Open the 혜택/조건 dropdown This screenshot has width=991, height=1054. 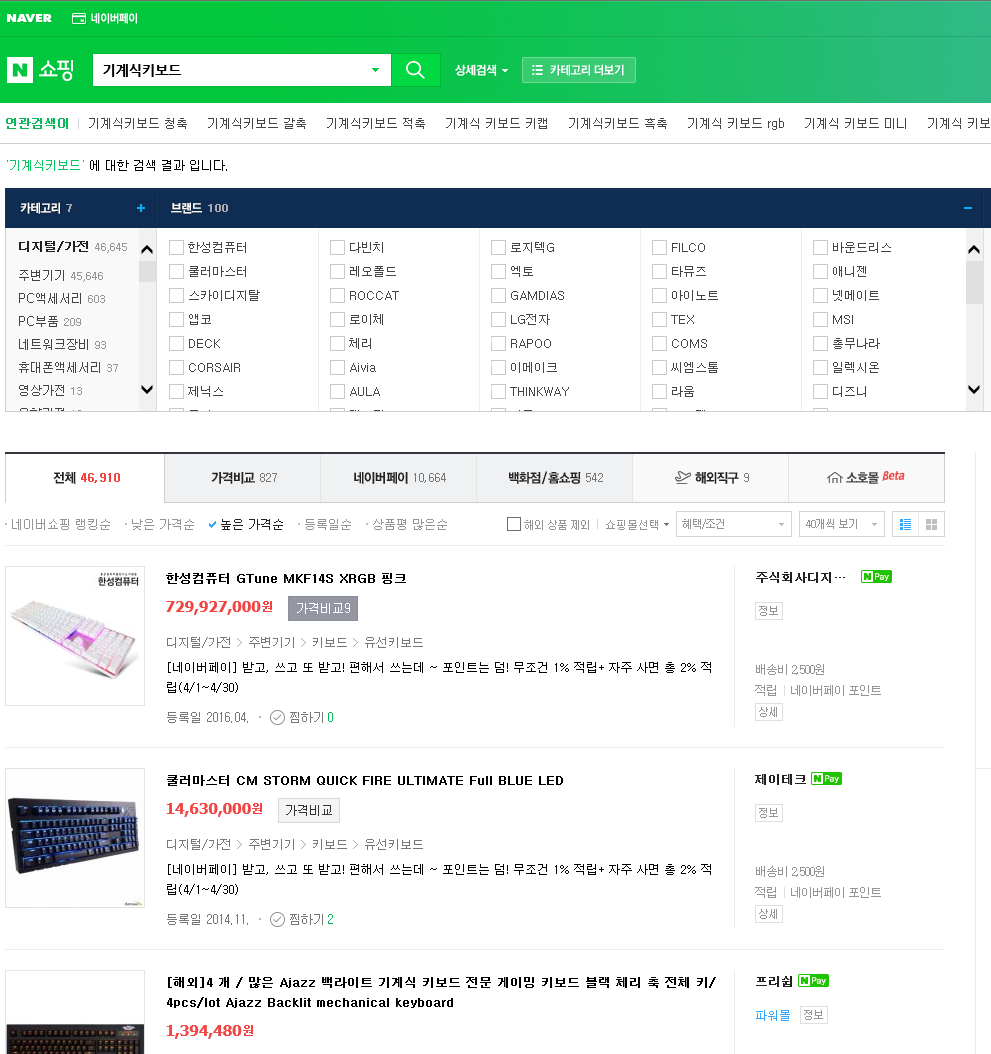734,524
